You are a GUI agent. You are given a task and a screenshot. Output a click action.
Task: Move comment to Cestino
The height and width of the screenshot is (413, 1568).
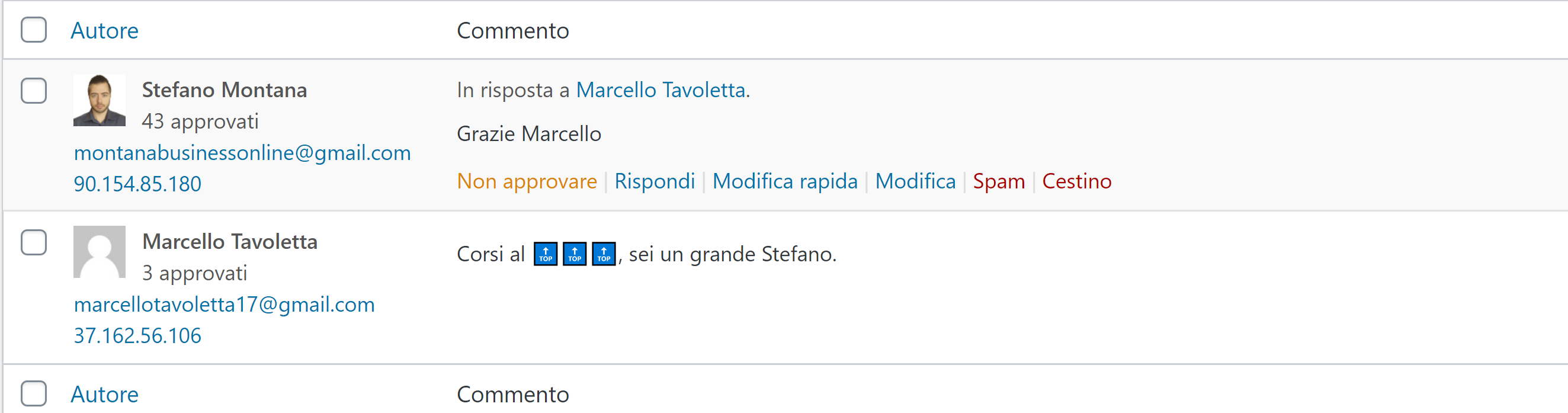1076,181
